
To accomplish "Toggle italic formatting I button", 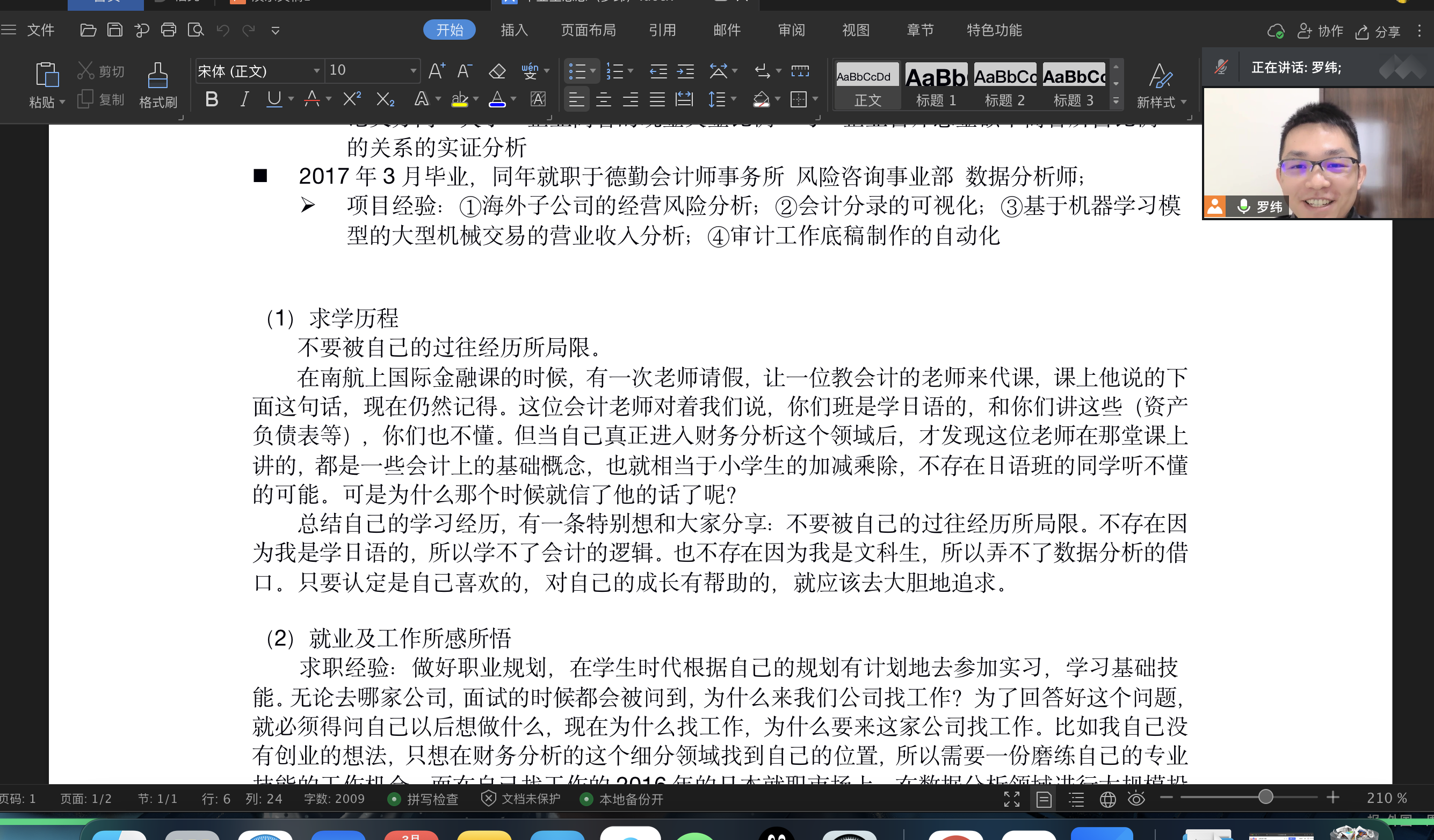I will [x=244, y=99].
